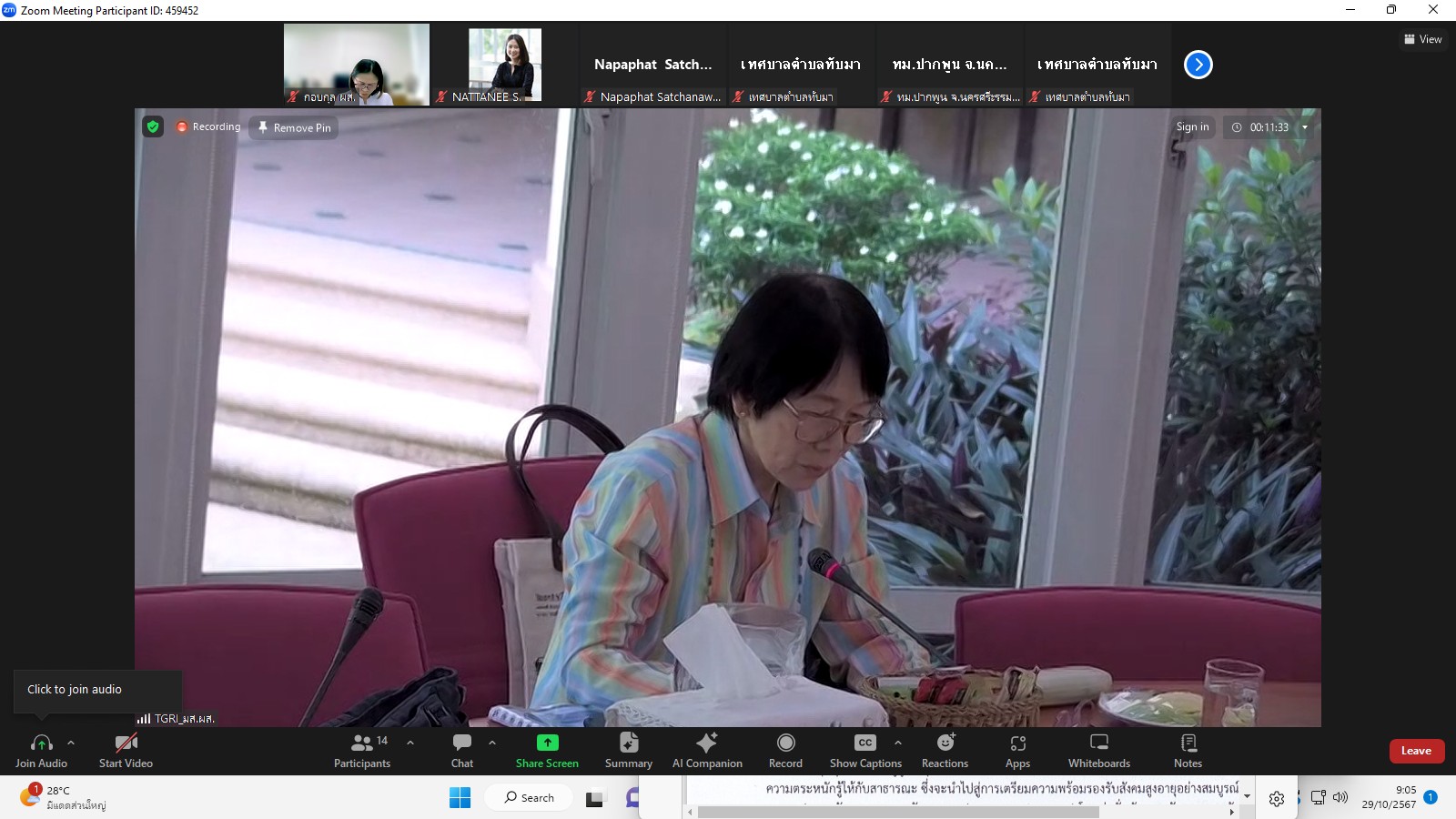The width and height of the screenshot is (1456, 819).
Task: Leave the meeting with the red button
Action: coord(1417,751)
